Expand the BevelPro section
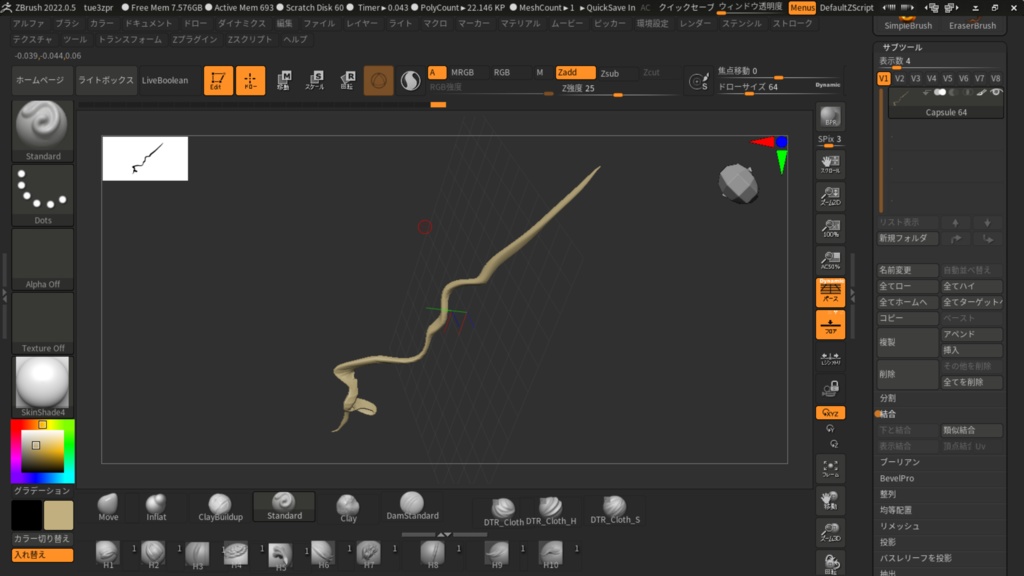The image size is (1024, 576). [x=897, y=478]
